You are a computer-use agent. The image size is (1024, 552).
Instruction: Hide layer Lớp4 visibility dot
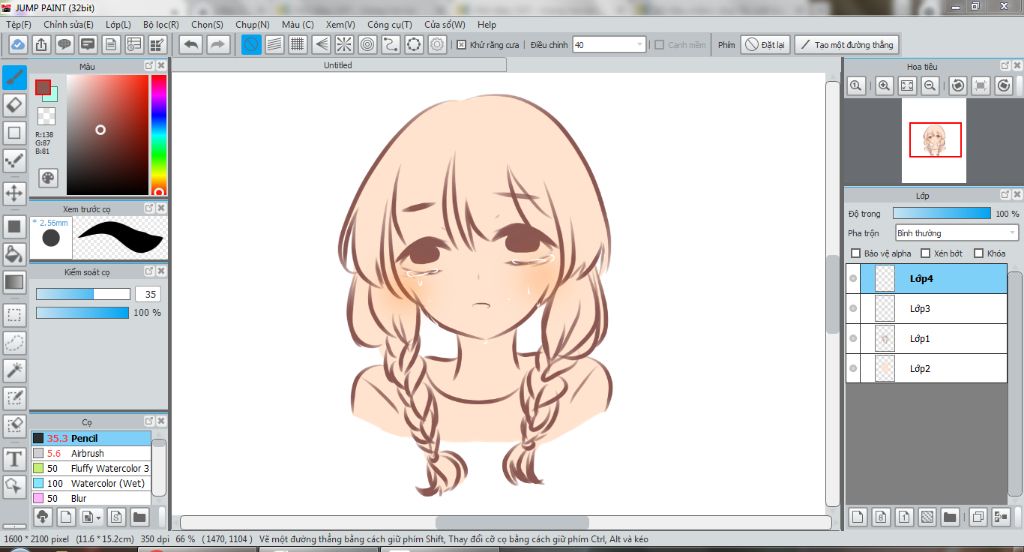pyautogui.click(x=853, y=278)
